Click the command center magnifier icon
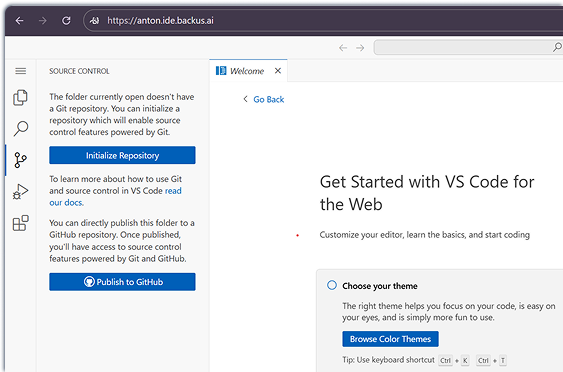Viewport: 563px width, 372px height. click(x=557, y=47)
